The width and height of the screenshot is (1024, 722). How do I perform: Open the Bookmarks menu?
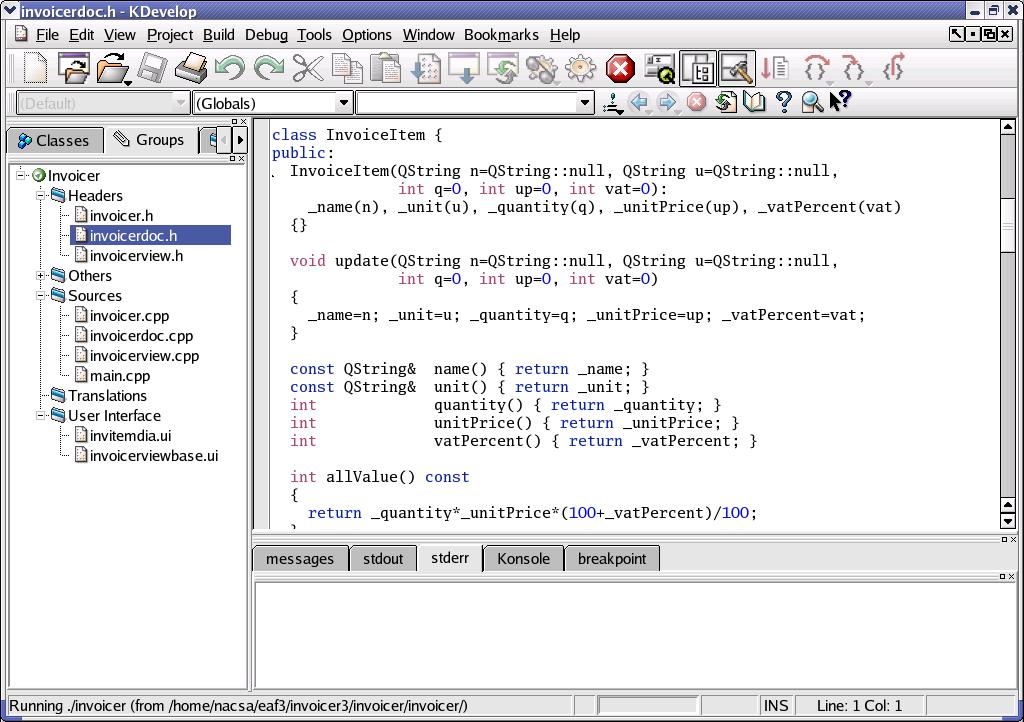(501, 35)
